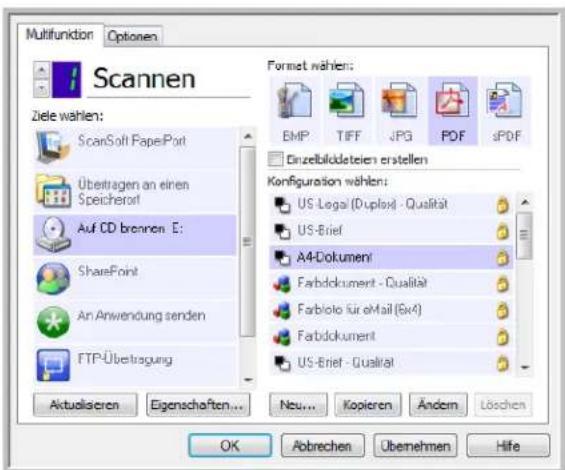Select the plain Farbdokument configuration label

336,336
